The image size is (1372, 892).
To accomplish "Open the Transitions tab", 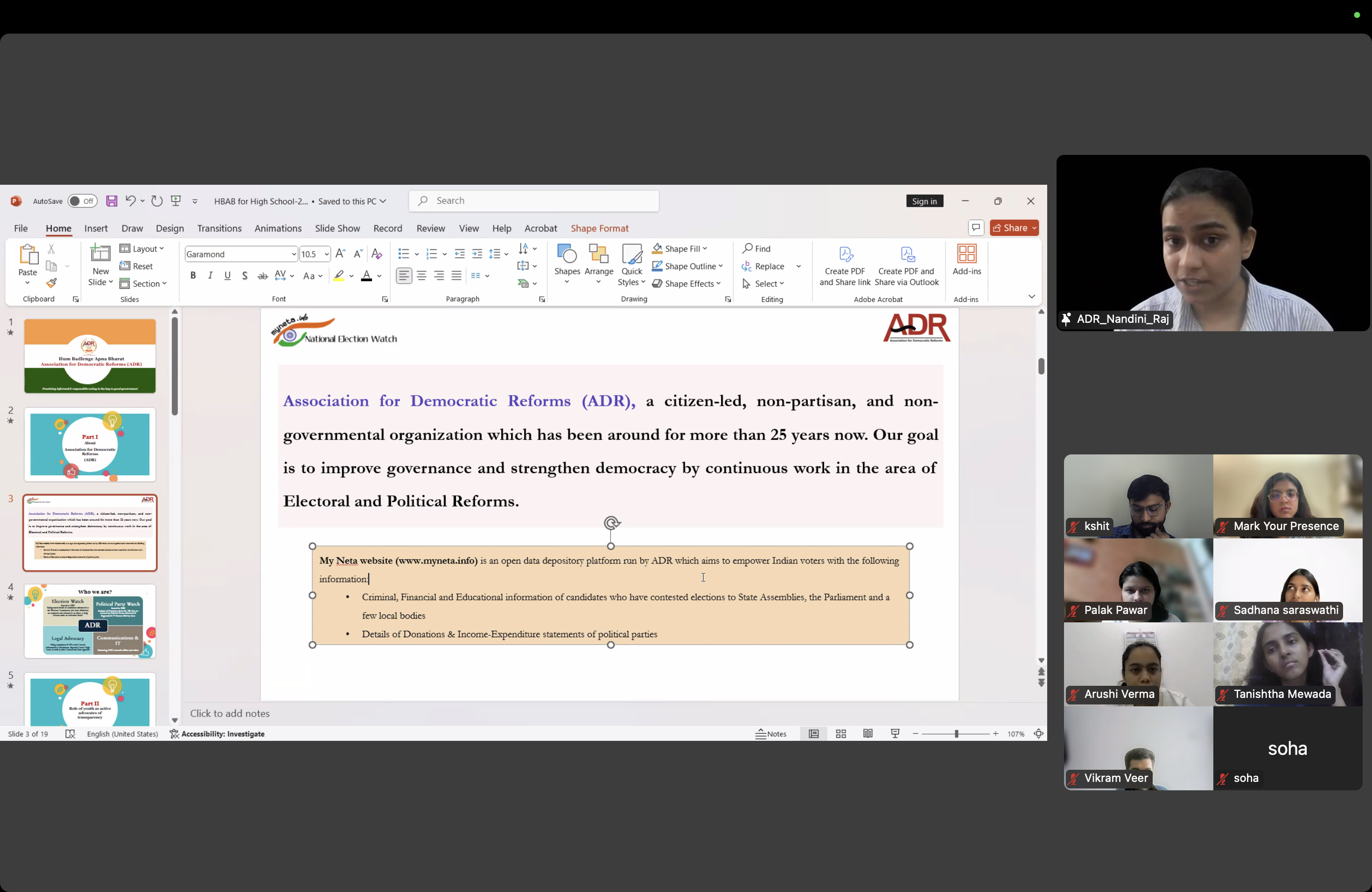I will (x=219, y=228).
